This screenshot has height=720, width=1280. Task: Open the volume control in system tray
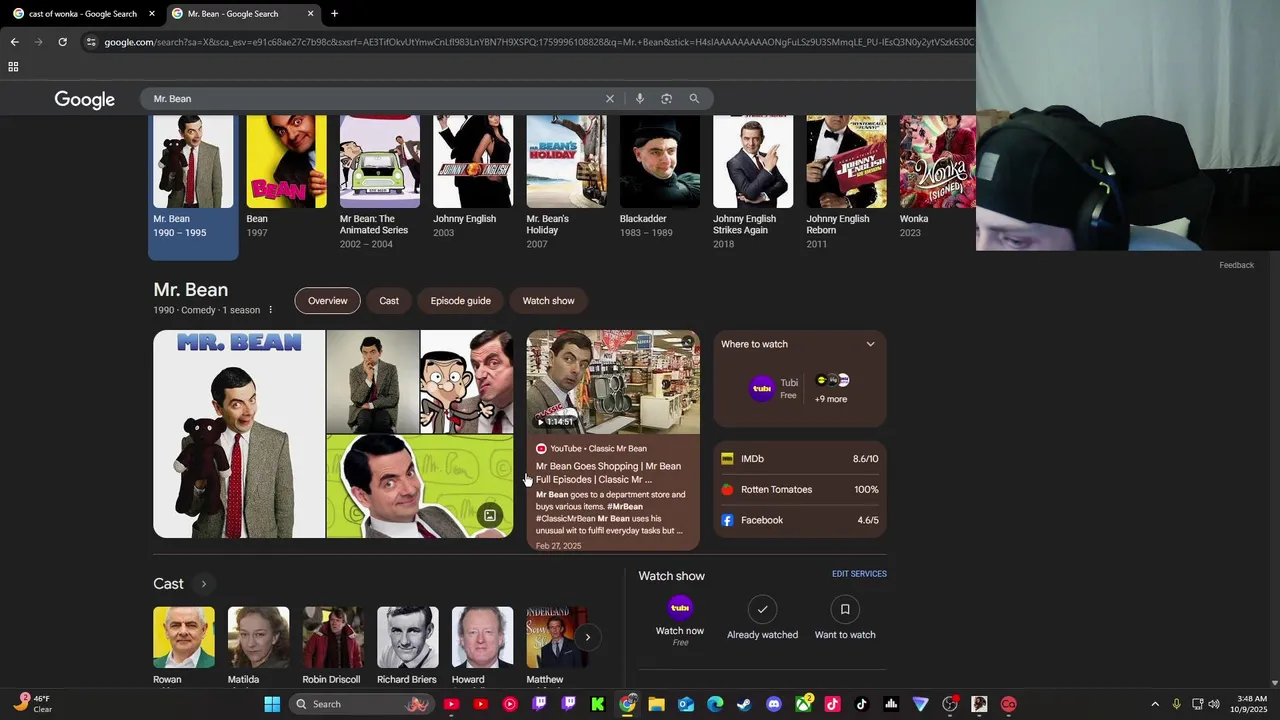[1214, 704]
